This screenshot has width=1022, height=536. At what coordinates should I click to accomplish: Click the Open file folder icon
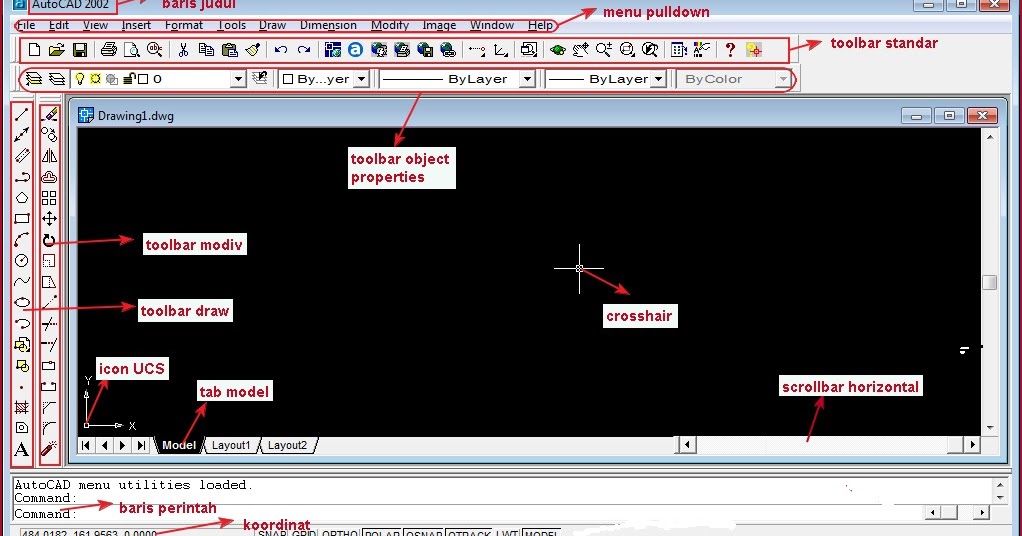coord(57,50)
